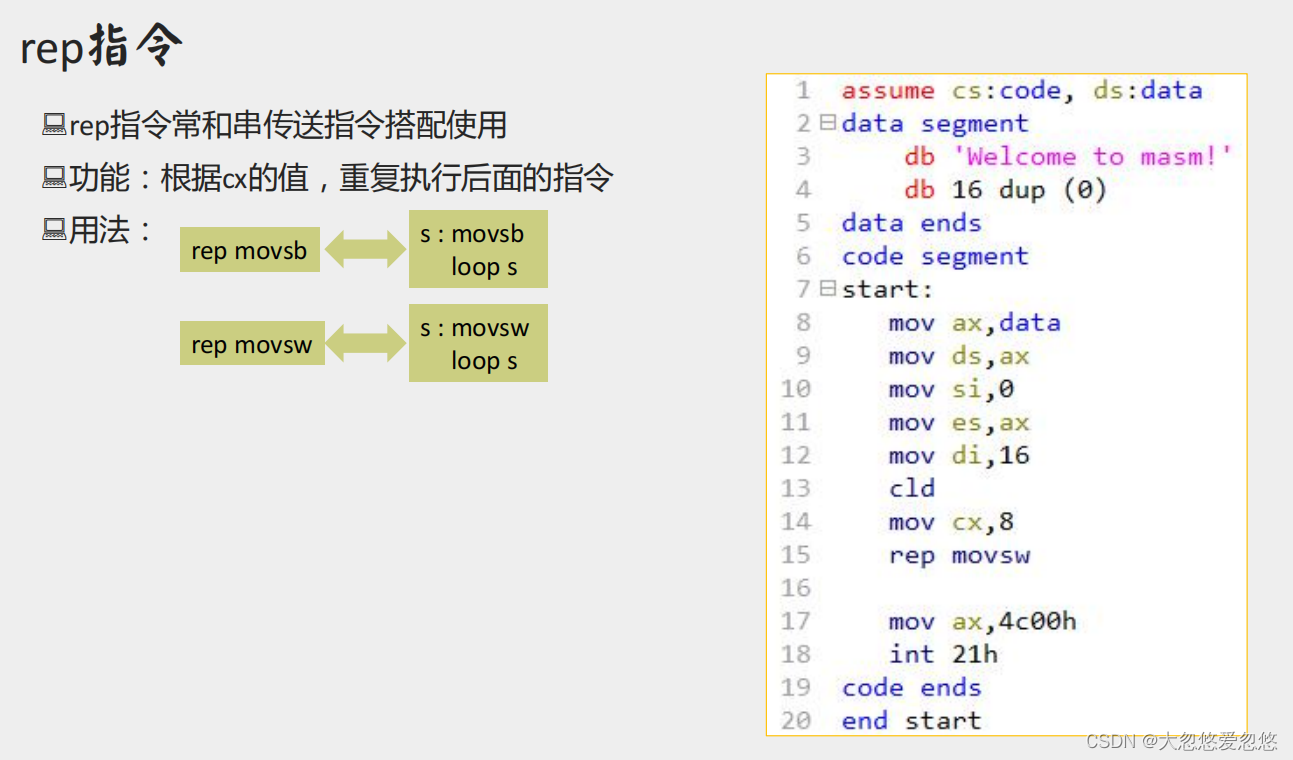This screenshot has height=760, width=1293.
Task: Click code line 'db 16 dup (0)'
Action: (1005, 189)
